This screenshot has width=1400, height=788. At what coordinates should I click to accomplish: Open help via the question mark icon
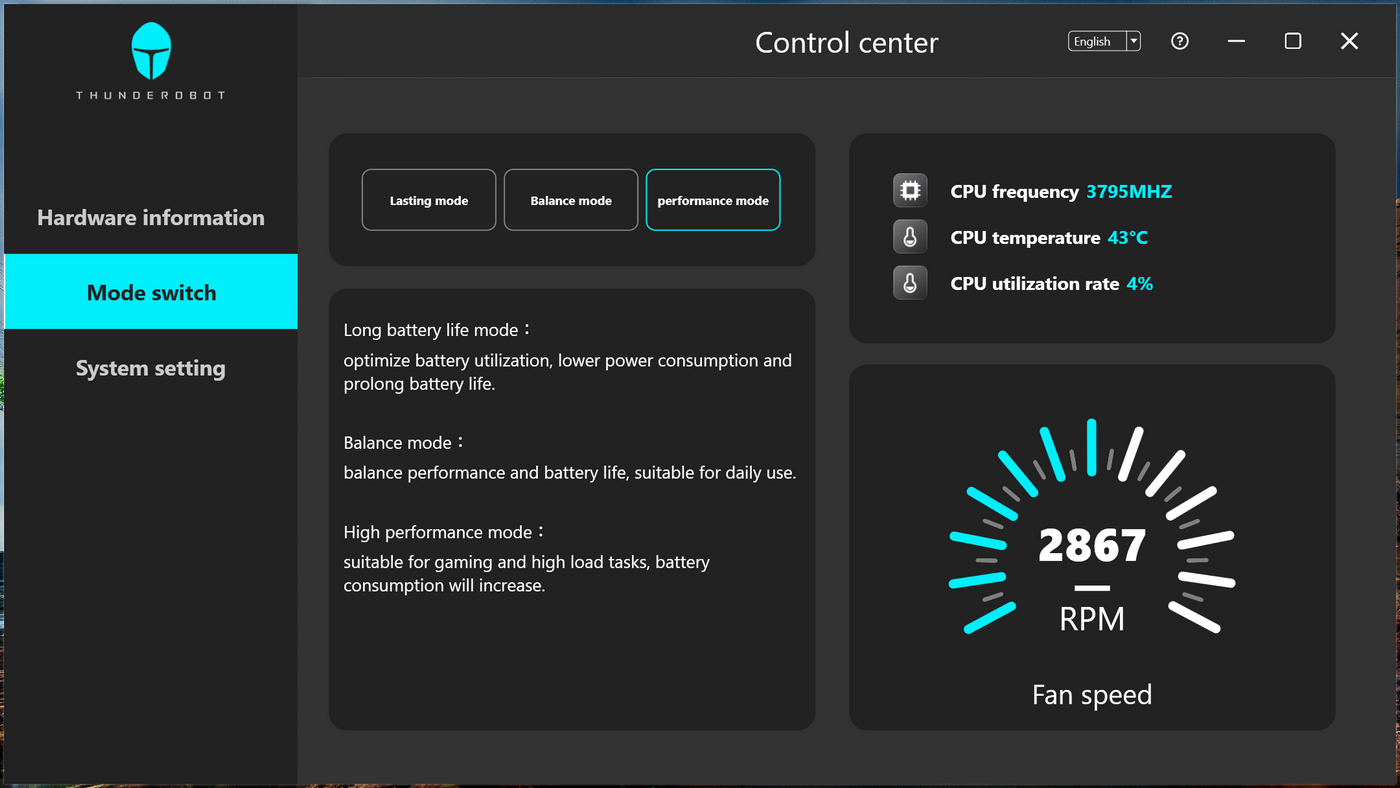[1180, 41]
